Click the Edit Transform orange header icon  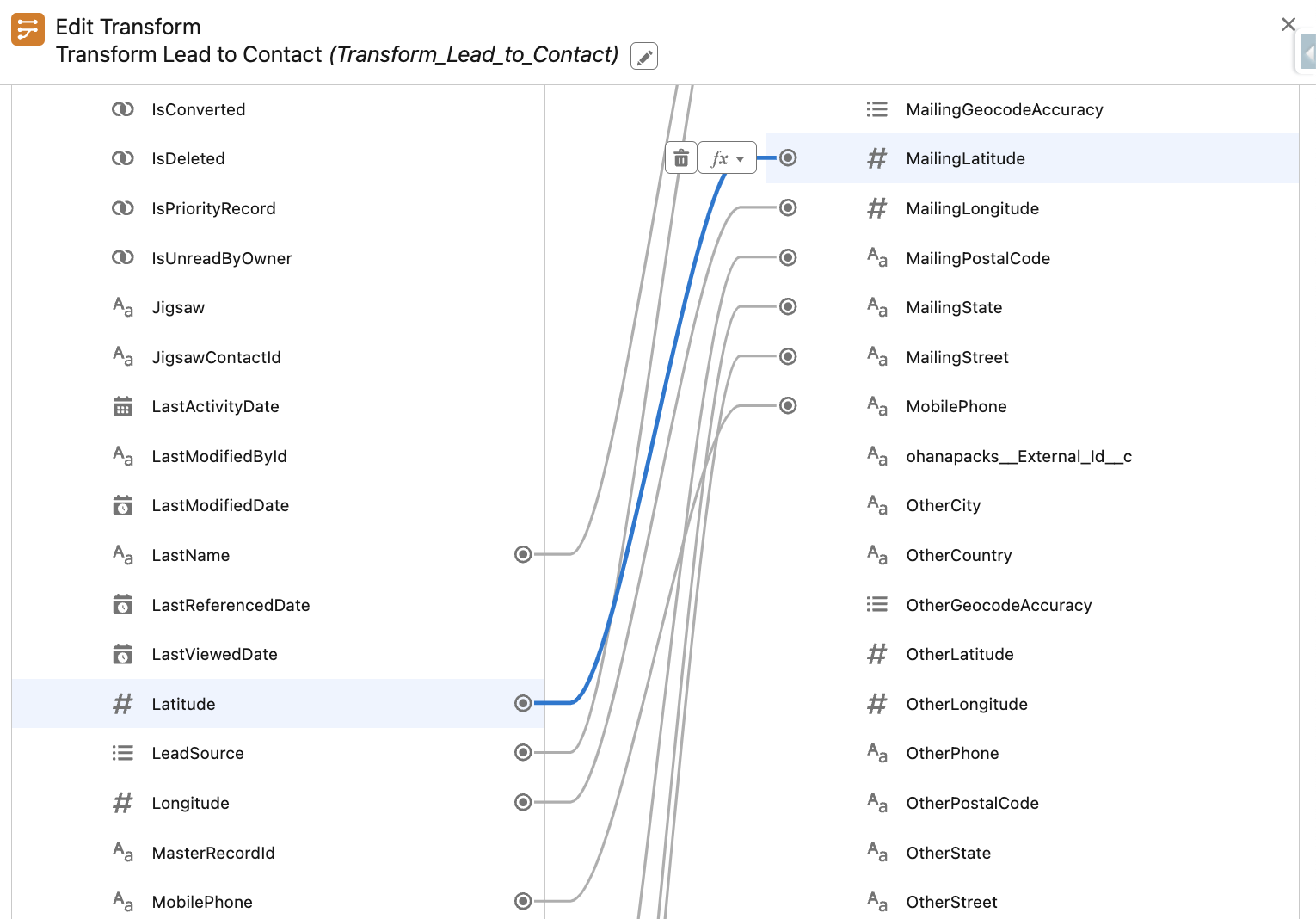coord(28,29)
